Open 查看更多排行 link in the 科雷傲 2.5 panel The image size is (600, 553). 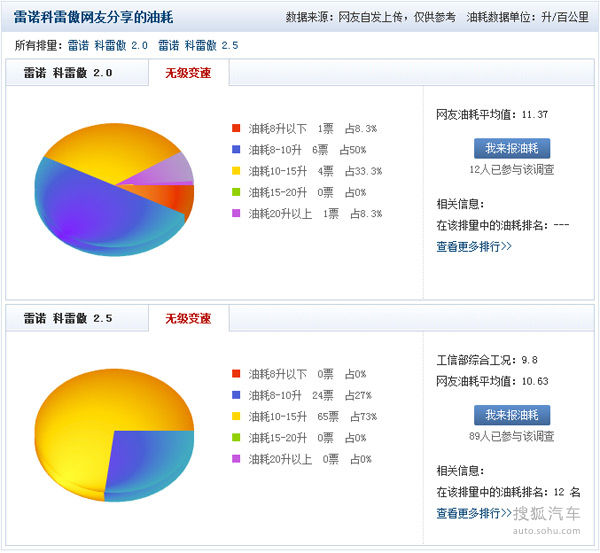474,513
